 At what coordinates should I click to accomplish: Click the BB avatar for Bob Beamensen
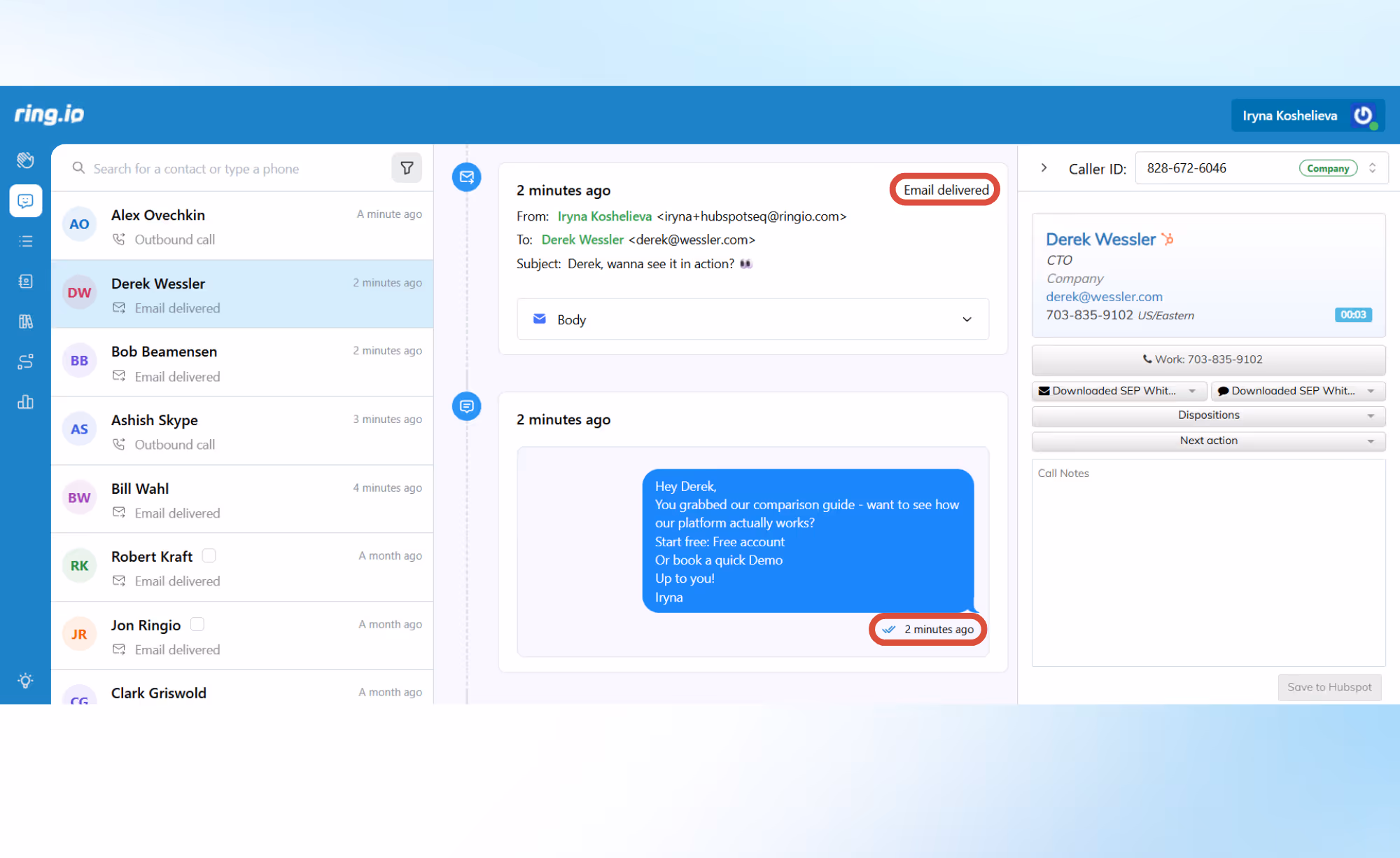coord(79,361)
